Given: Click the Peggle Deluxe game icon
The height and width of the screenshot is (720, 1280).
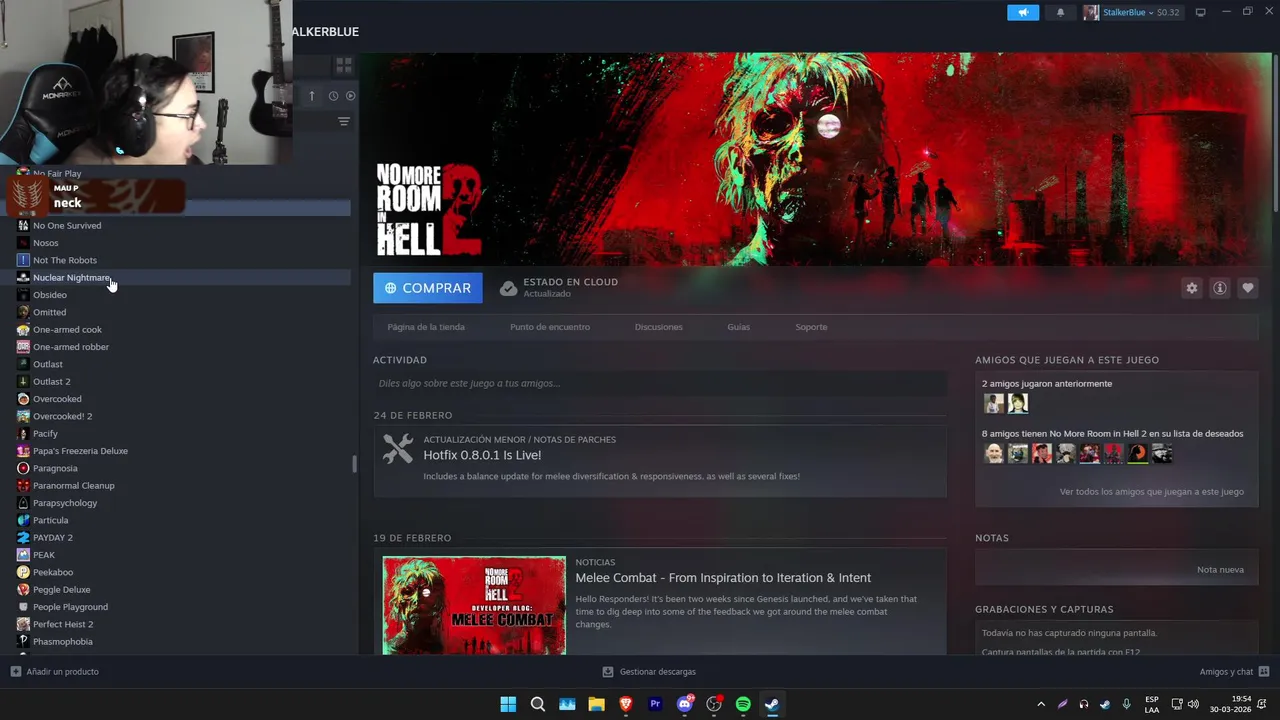Looking at the screenshot, I should 23,589.
